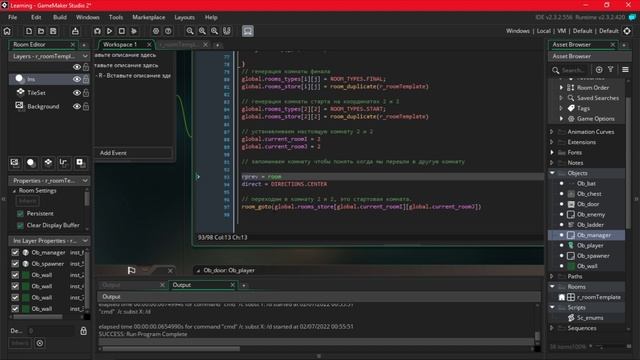Select the Ins layer row
This screenshot has width=640, height=360.
[x=49, y=79]
